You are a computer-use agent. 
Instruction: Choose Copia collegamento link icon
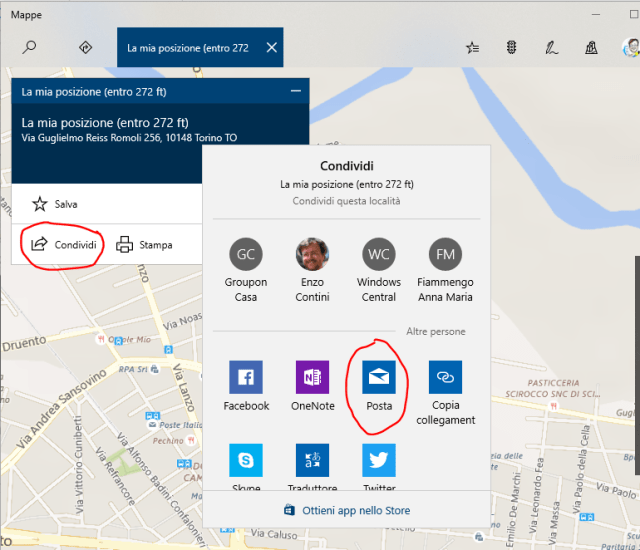[445, 377]
